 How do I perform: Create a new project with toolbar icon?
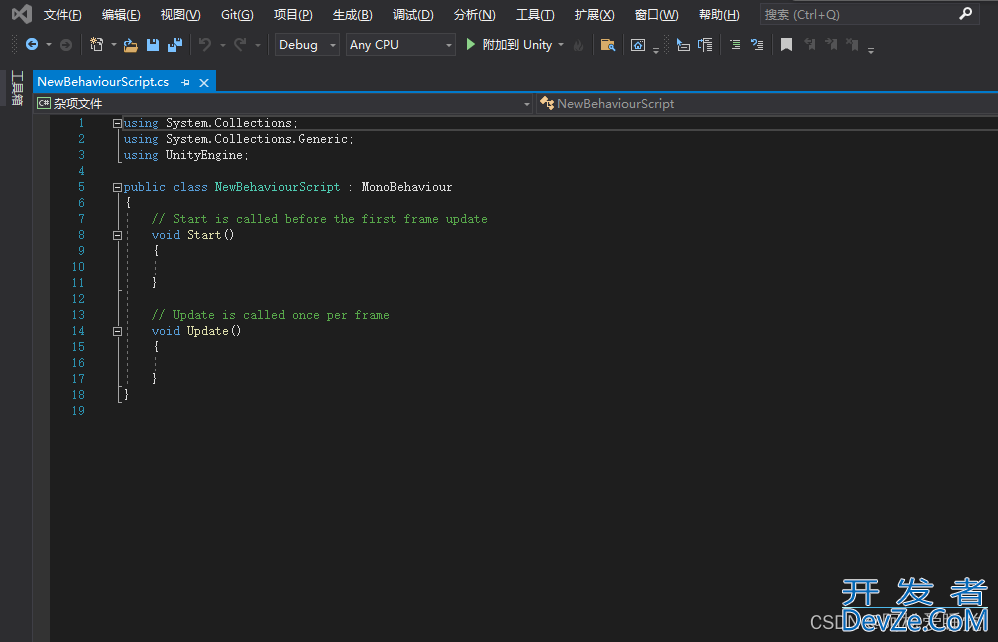click(x=97, y=45)
